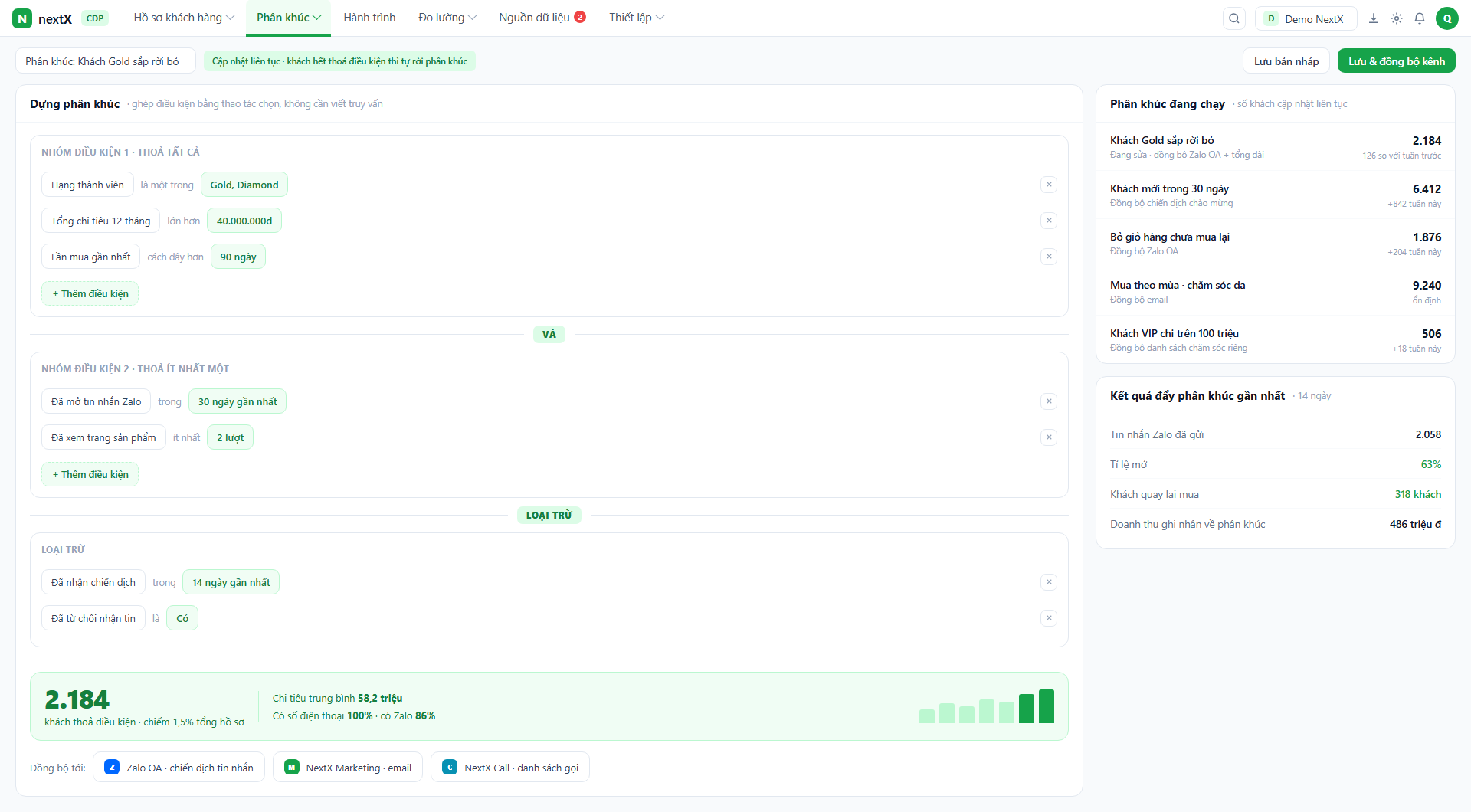Viewport: 1471px width, 812px height.
Task: Remove the Lần mua gần nhất condition
Action: [1049, 257]
